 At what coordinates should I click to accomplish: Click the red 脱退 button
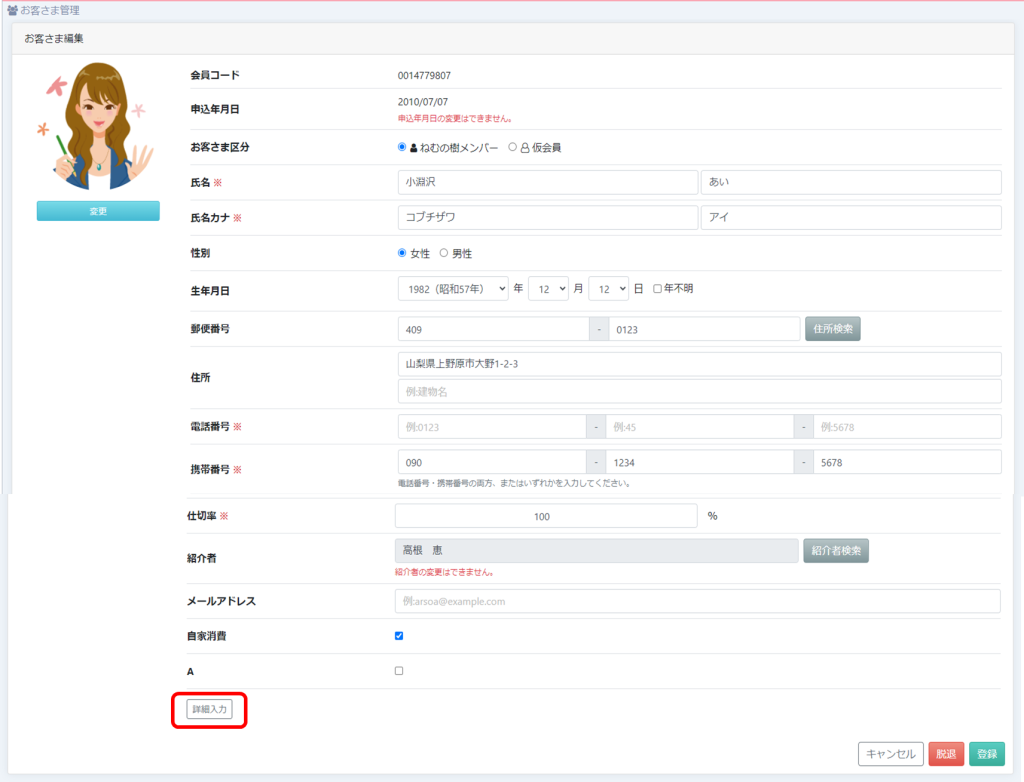pos(946,754)
